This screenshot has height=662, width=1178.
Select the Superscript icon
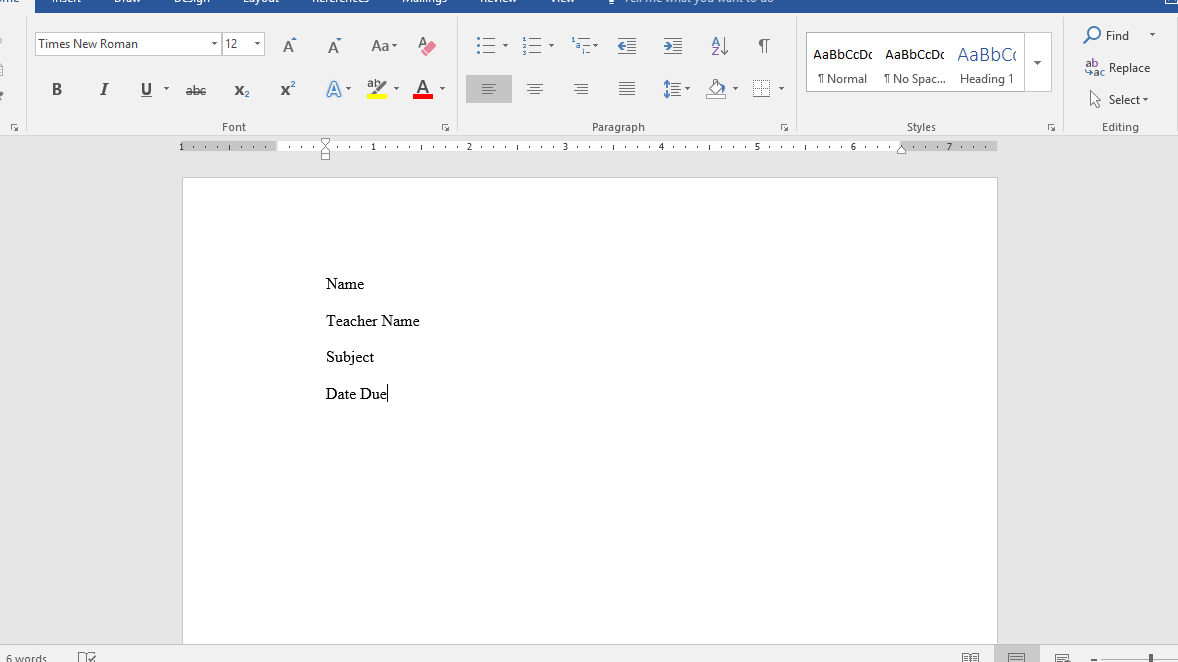click(x=286, y=89)
